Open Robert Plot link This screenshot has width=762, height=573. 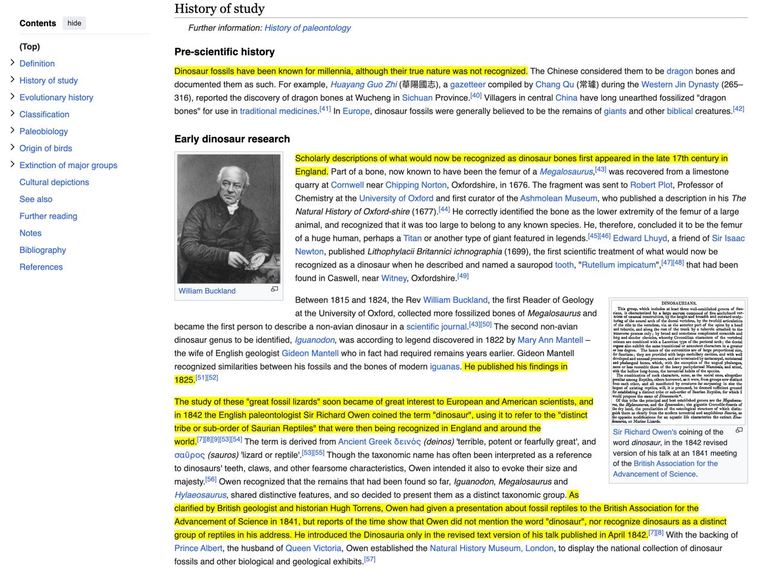[651, 185]
